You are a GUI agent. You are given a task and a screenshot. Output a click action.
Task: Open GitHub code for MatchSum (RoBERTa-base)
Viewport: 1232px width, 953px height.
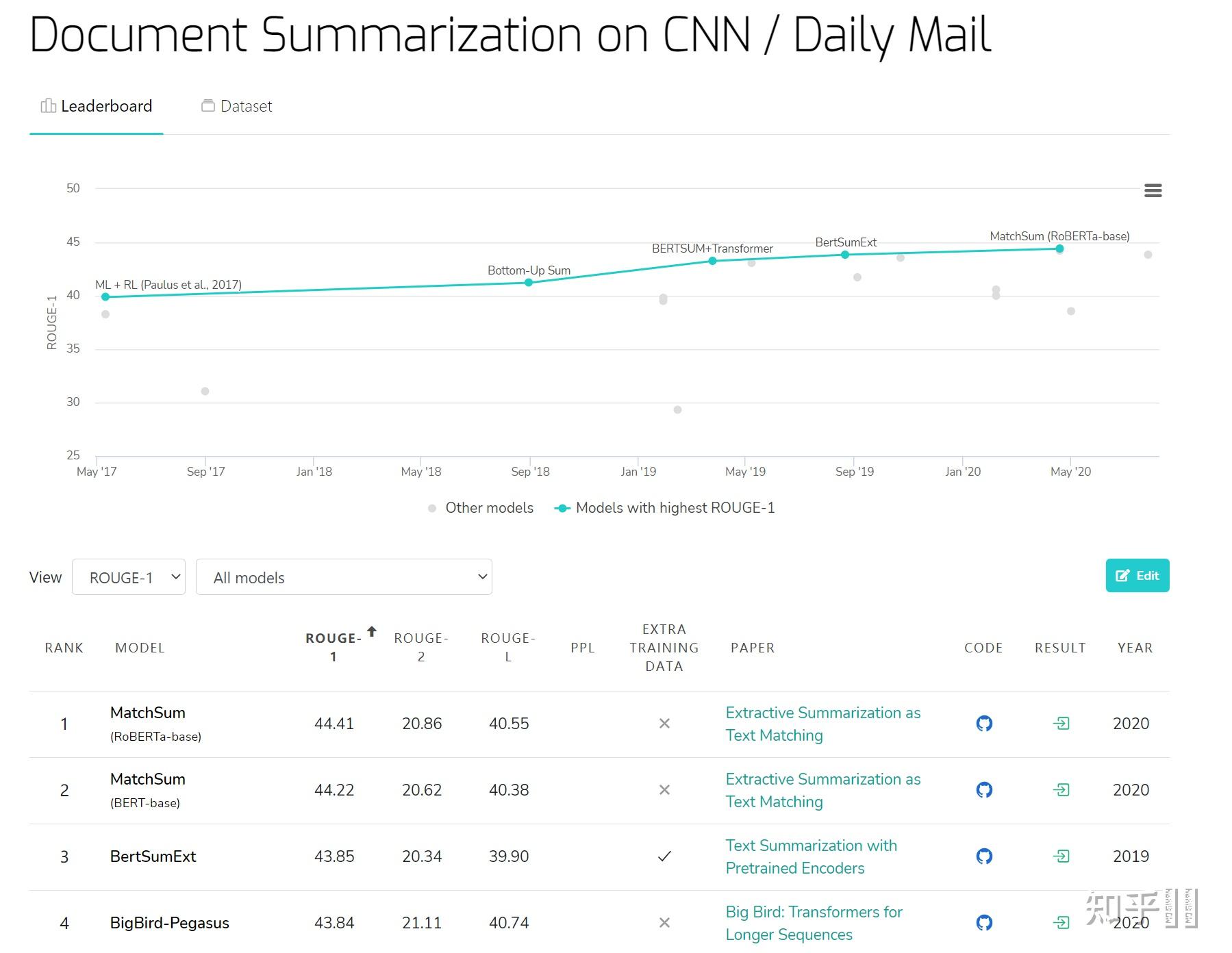(x=984, y=723)
